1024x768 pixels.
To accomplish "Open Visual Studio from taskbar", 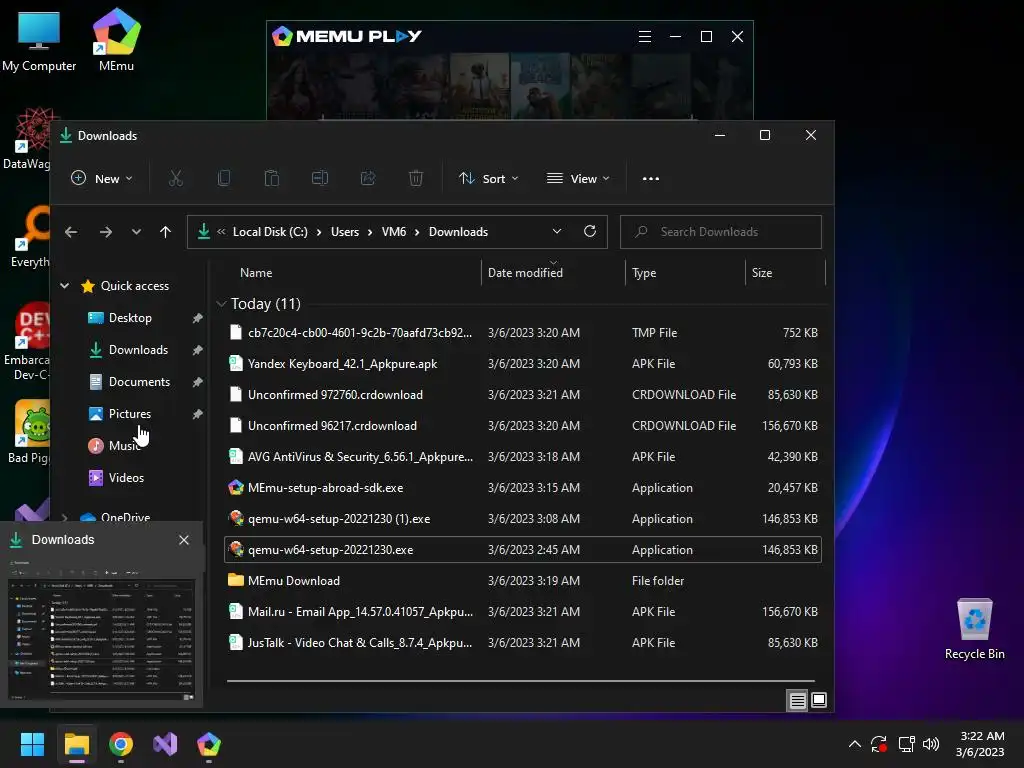I will [165, 744].
